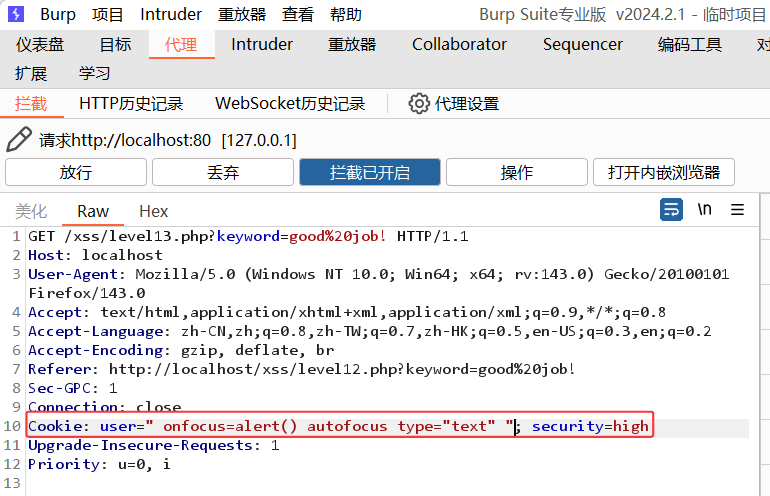Screen dimensions: 770x496
Task: Toggle the word wrap icon in editor
Action: click(x=671, y=210)
